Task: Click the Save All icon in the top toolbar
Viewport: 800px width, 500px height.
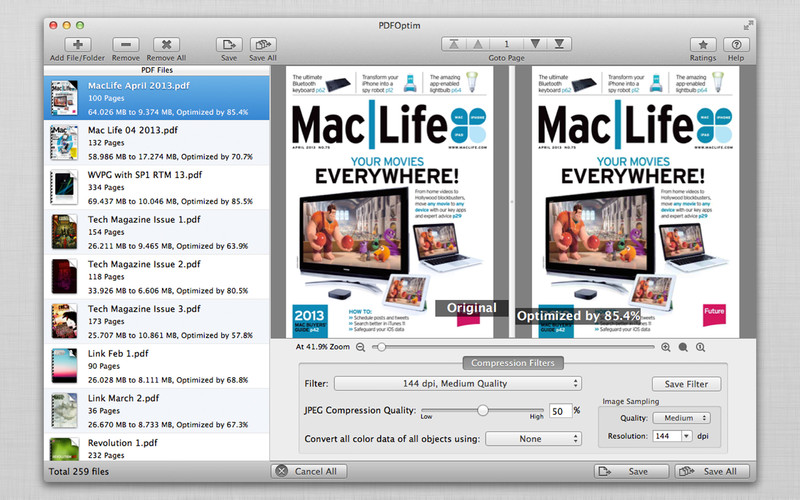Action: pos(263,44)
